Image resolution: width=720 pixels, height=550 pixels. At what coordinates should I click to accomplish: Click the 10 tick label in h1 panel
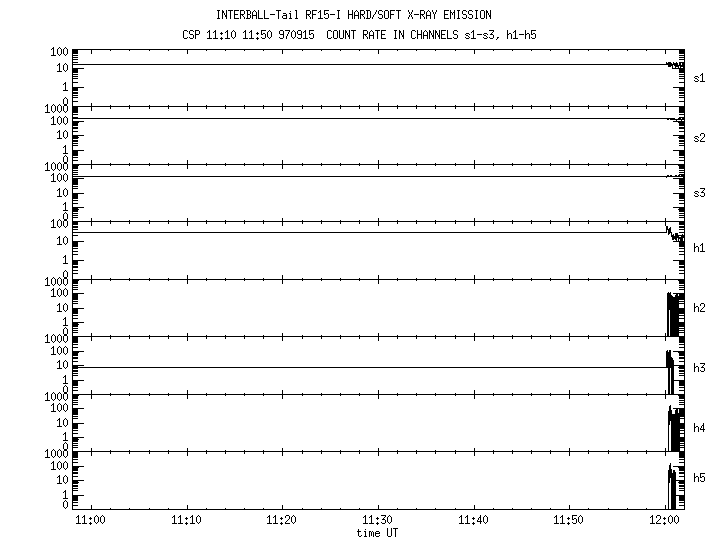point(62,241)
